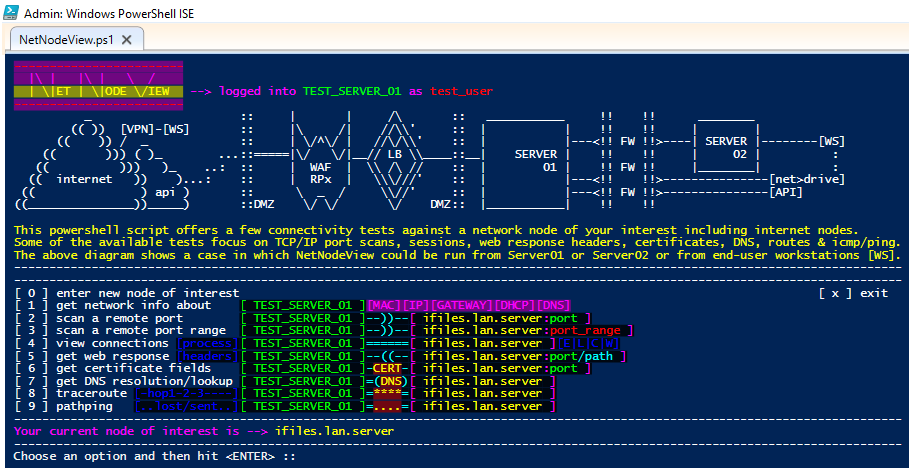Screen dimensions: 912x469
Task: Click the LB node in diagram
Action: [395, 161]
